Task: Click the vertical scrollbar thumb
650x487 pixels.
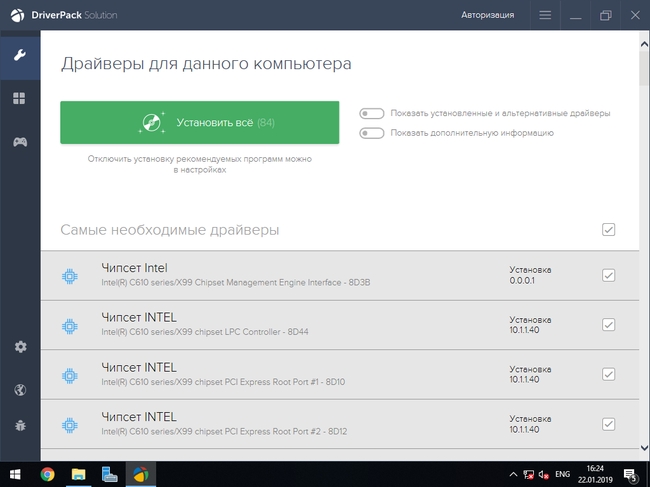Action: (x=644, y=68)
